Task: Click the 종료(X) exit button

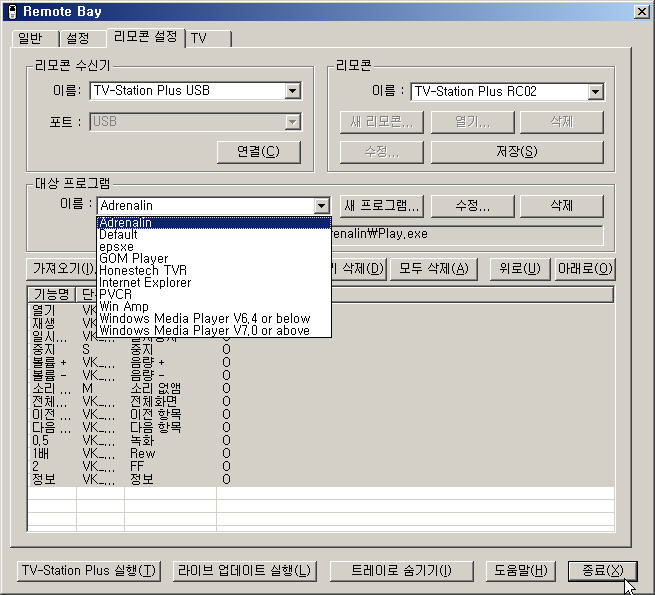Action: pos(602,571)
